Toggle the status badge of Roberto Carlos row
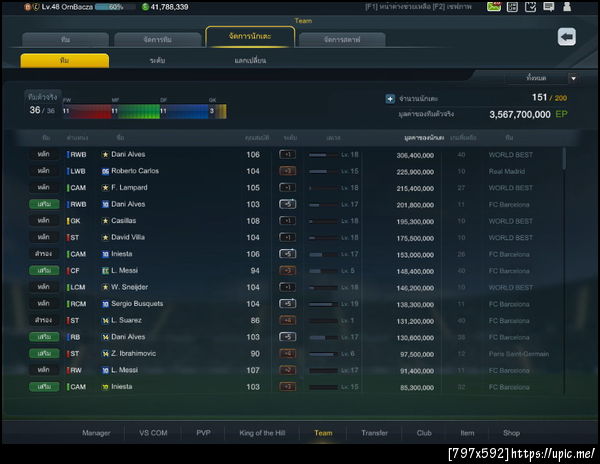600x464 pixels. 44,171
